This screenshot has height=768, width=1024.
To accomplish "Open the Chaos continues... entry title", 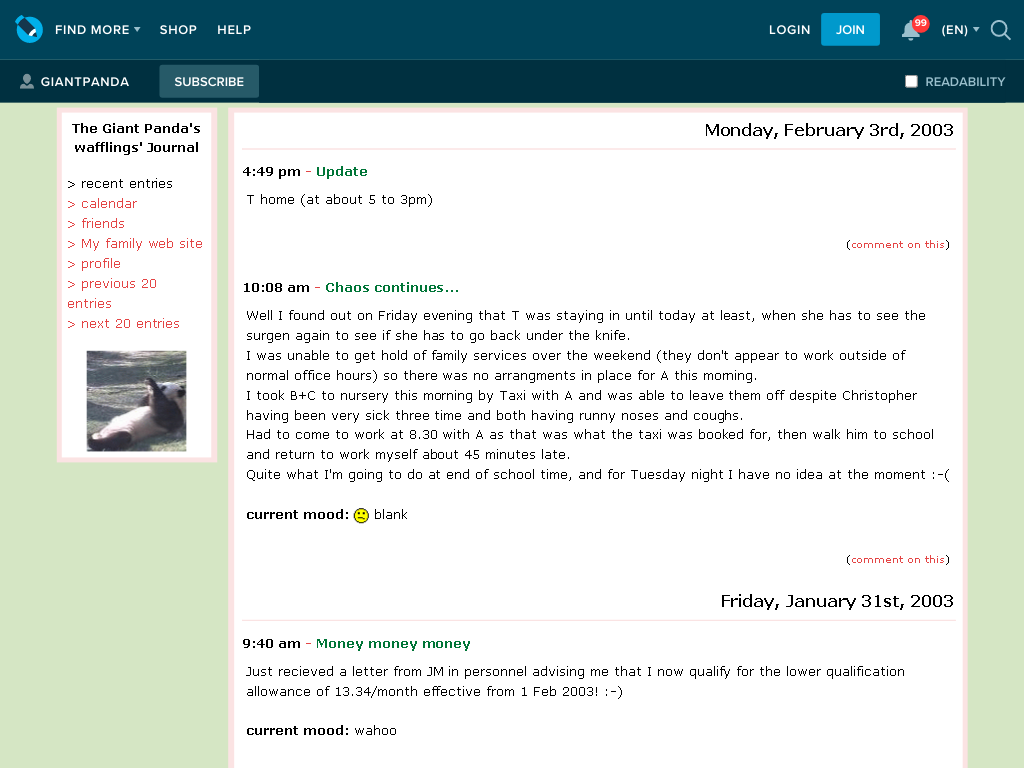I will click(392, 287).
